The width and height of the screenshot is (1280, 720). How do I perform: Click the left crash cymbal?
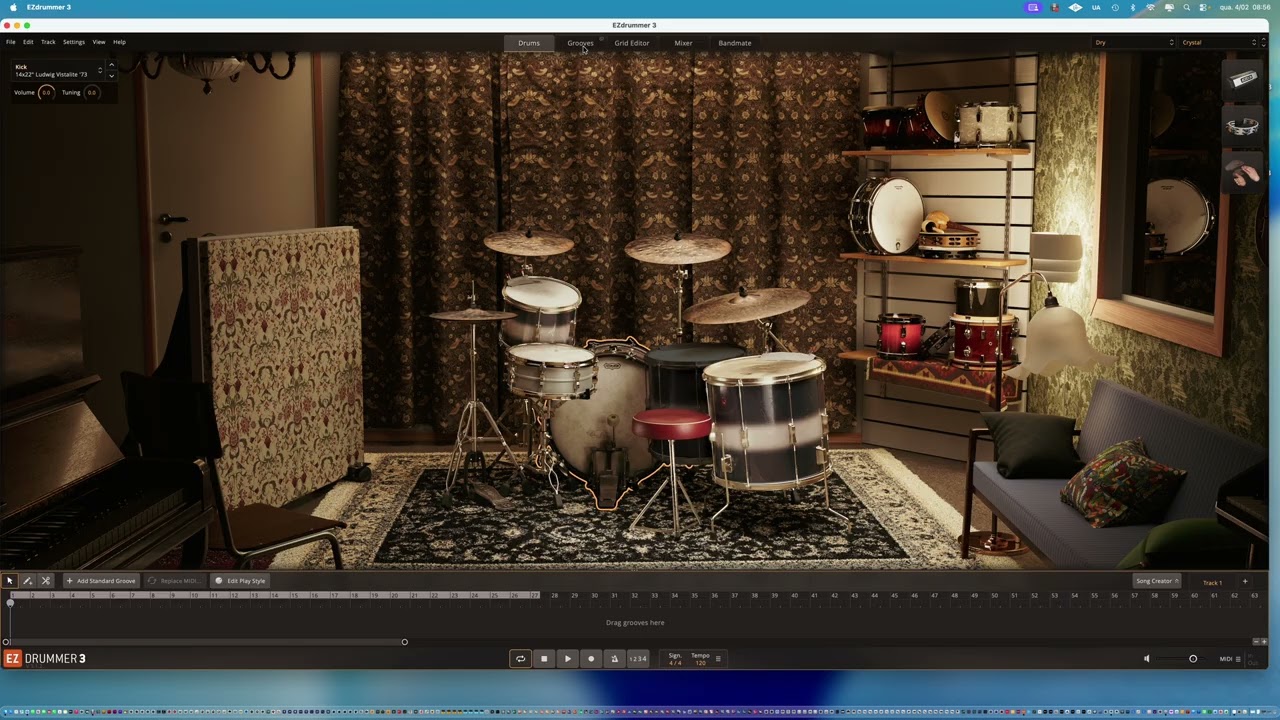(529, 243)
